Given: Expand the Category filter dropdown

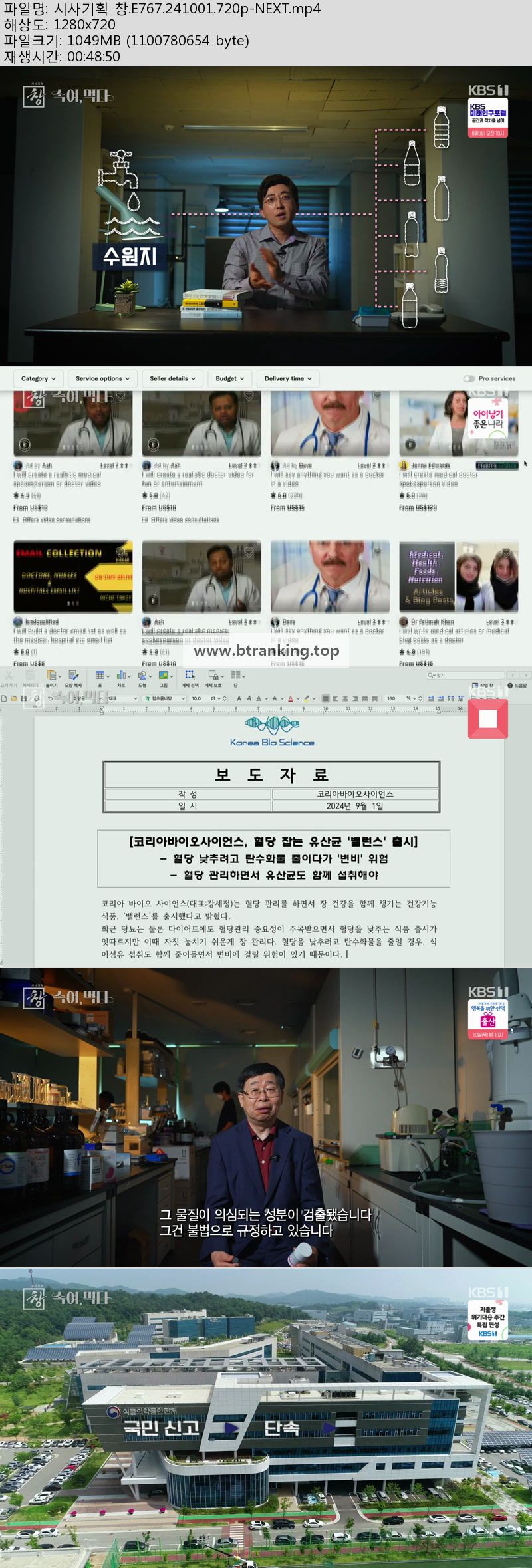Looking at the screenshot, I should click(x=39, y=378).
